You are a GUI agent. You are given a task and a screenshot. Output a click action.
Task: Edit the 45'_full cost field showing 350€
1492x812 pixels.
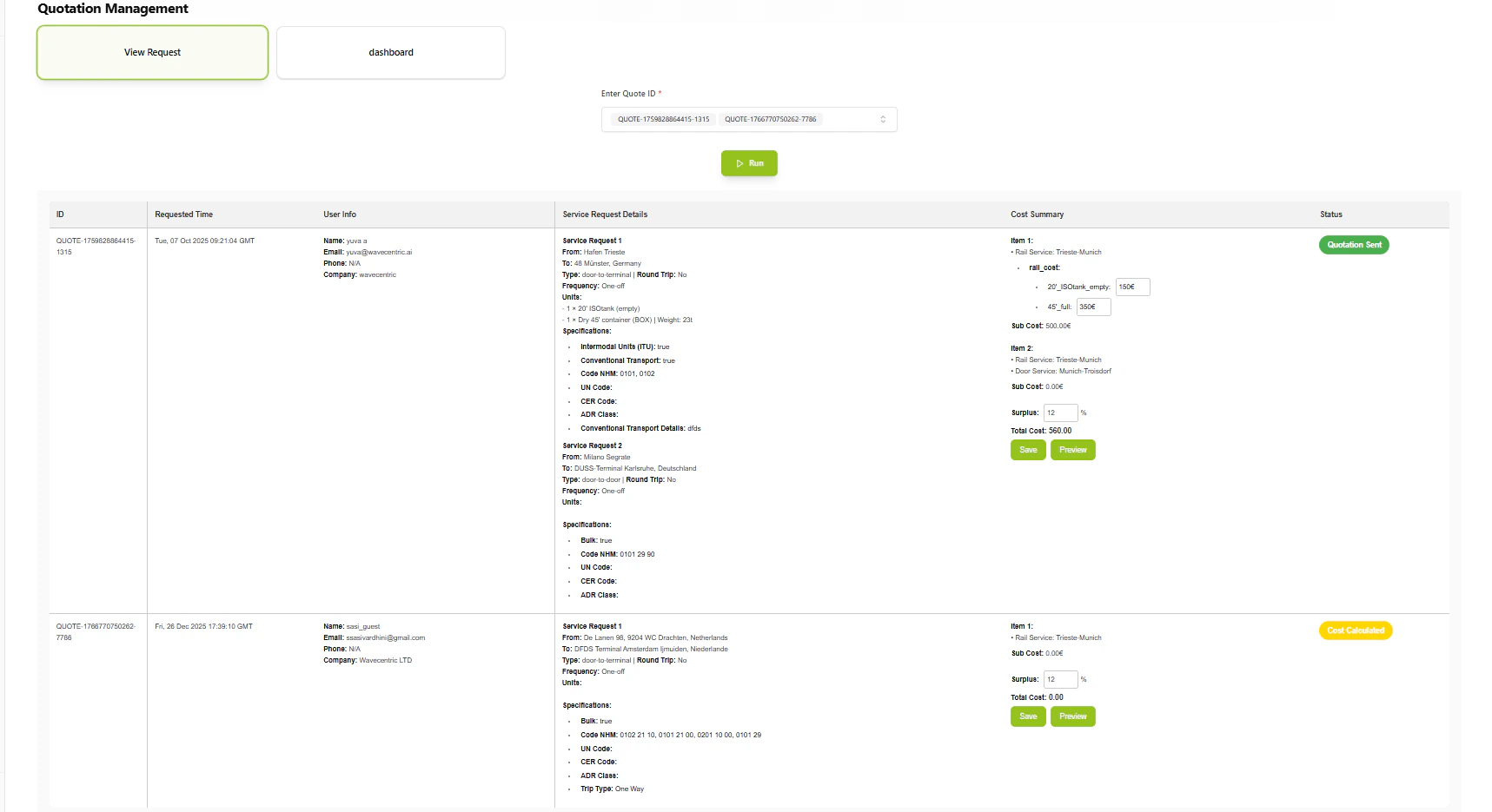[x=1093, y=307]
